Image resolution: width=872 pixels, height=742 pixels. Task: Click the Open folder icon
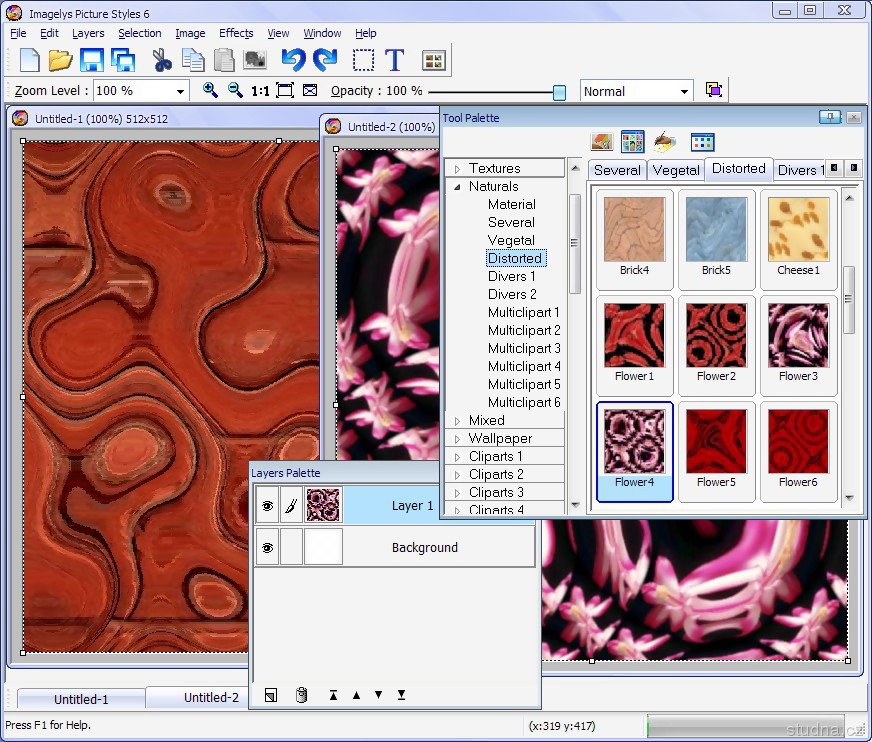click(61, 60)
